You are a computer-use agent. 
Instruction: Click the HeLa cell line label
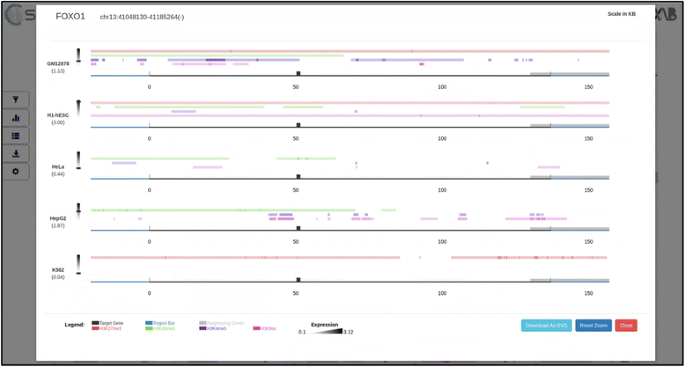click(58, 166)
